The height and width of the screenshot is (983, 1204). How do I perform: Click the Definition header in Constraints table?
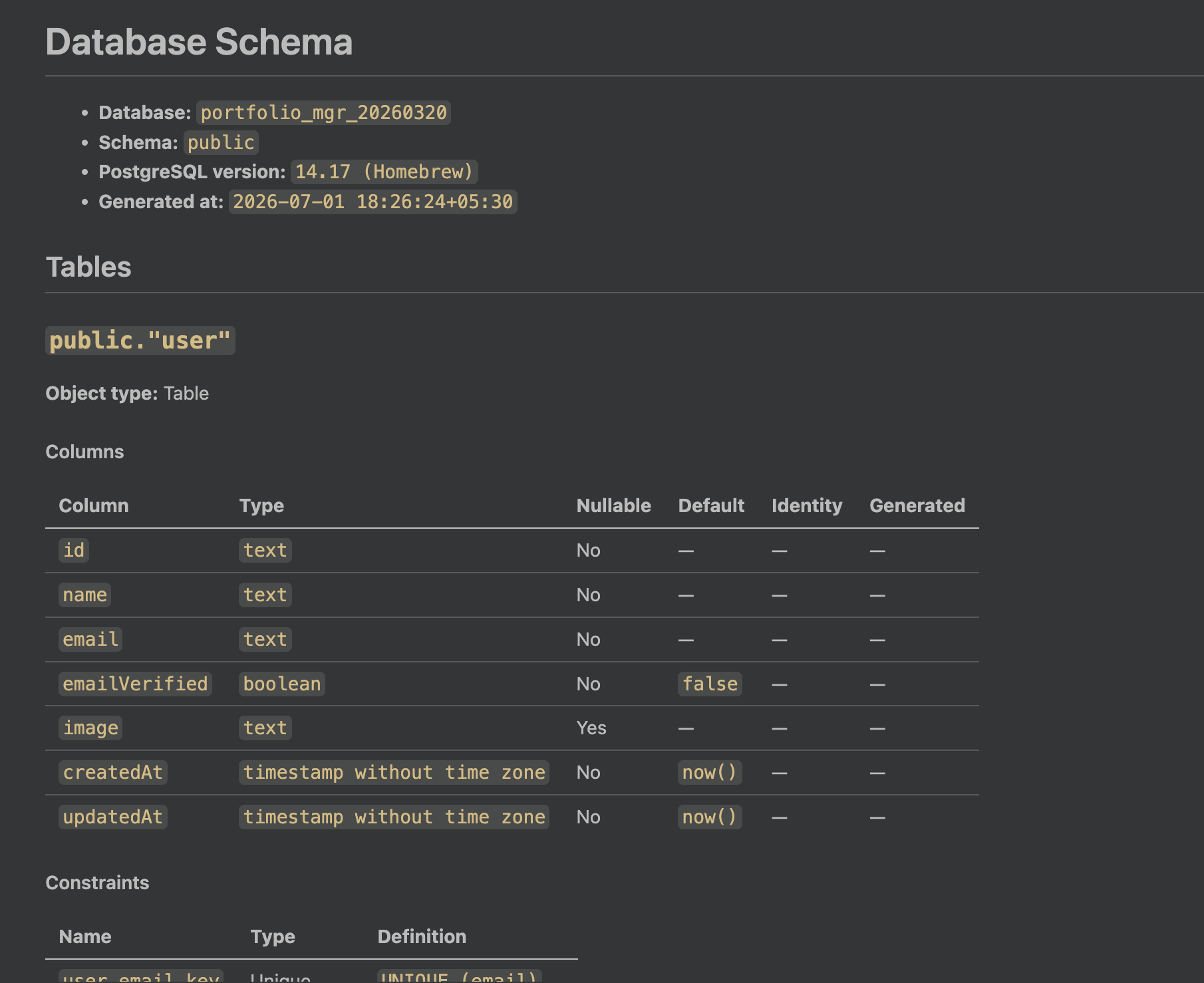pos(422,936)
